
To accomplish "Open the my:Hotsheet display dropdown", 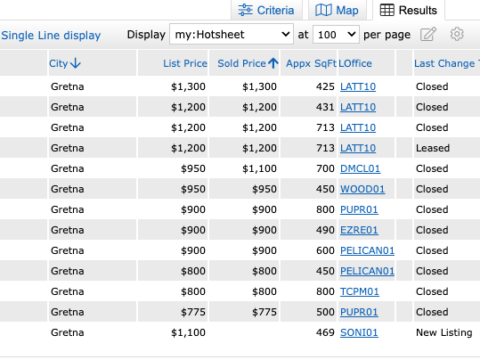I will pyautogui.click(x=231, y=34).
